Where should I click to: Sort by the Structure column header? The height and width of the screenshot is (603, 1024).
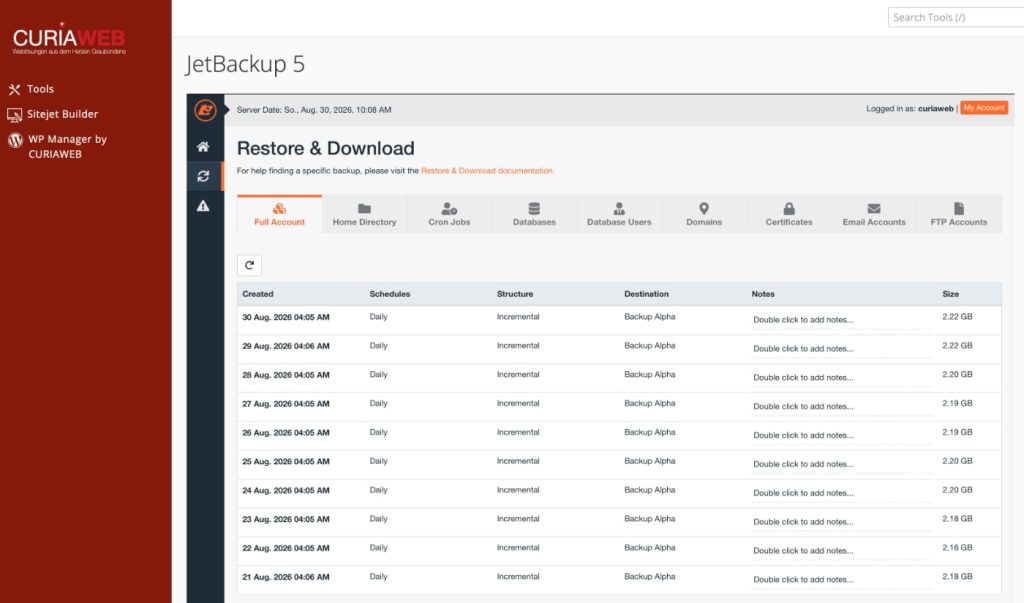(515, 294)
